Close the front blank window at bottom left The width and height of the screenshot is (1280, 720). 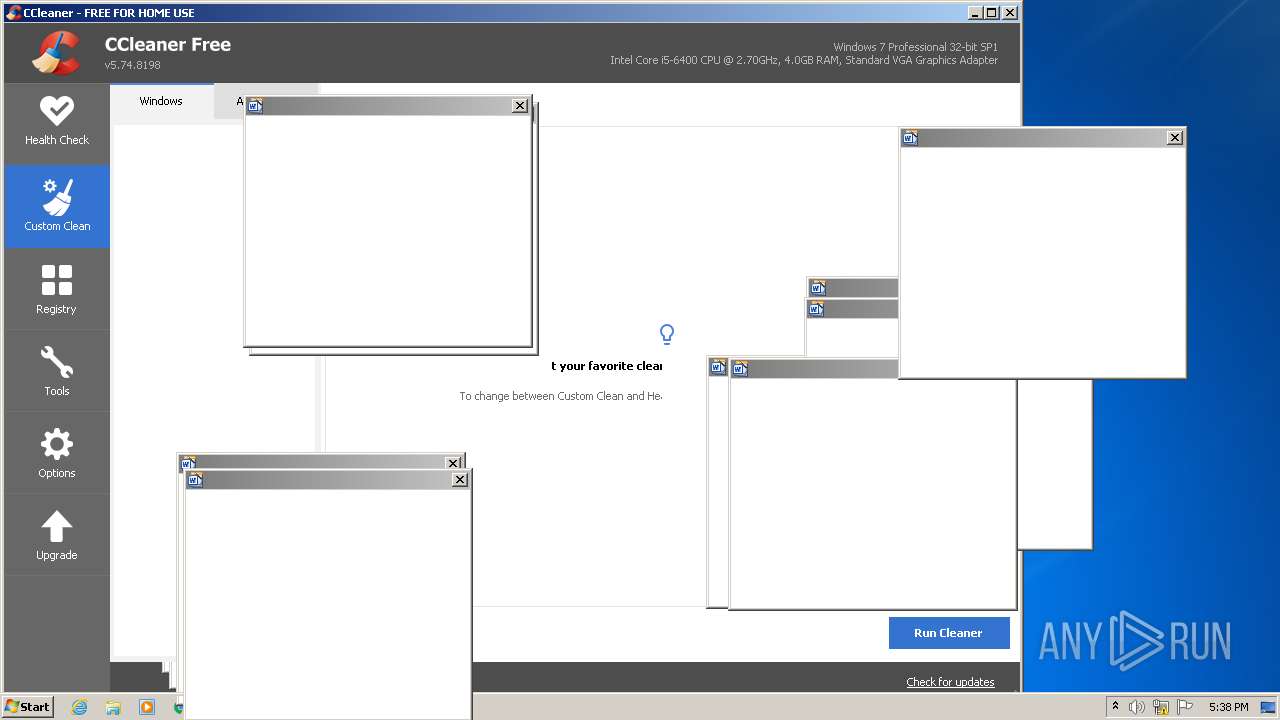[460, 480]
